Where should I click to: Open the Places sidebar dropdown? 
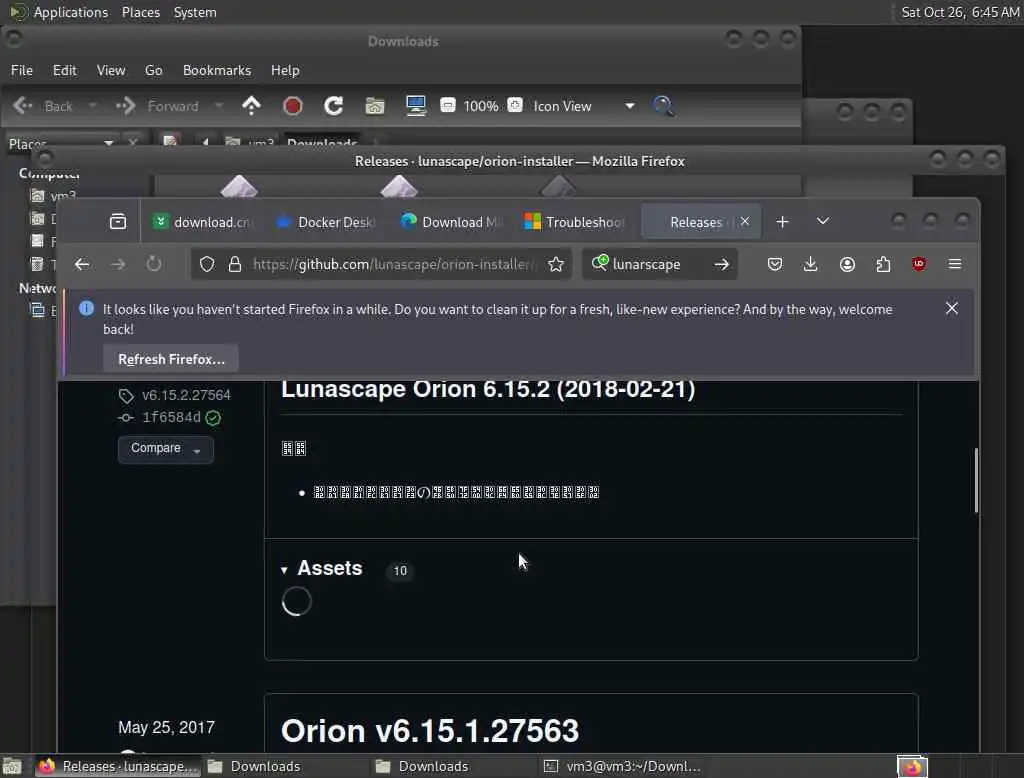[x=61, y=143]
